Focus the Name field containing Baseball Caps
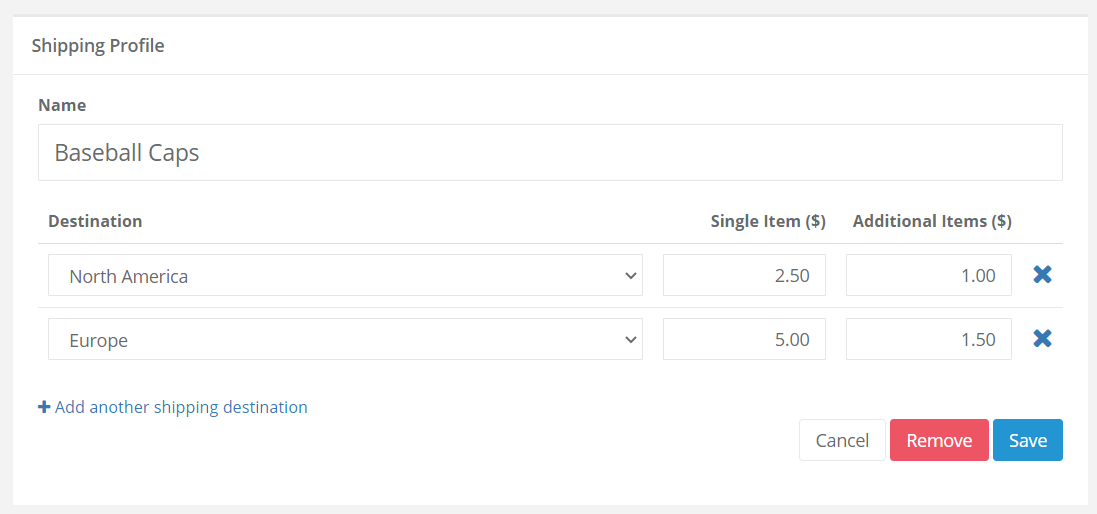 click(x=550, y=152)
